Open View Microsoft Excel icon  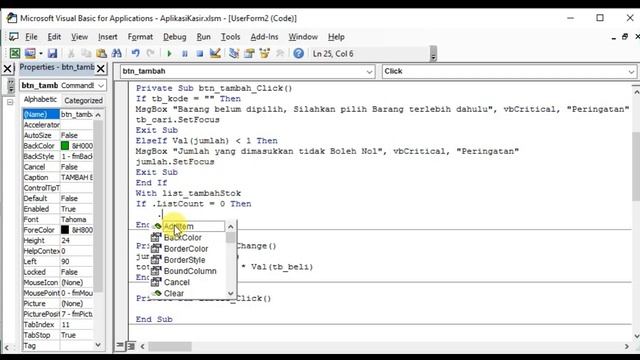15,53
